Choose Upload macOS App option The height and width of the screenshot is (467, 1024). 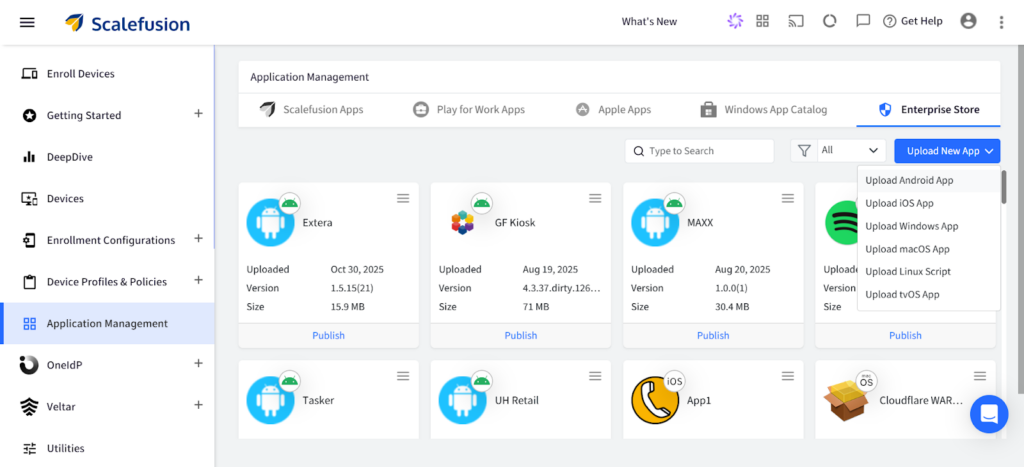[x=907, y=249]
